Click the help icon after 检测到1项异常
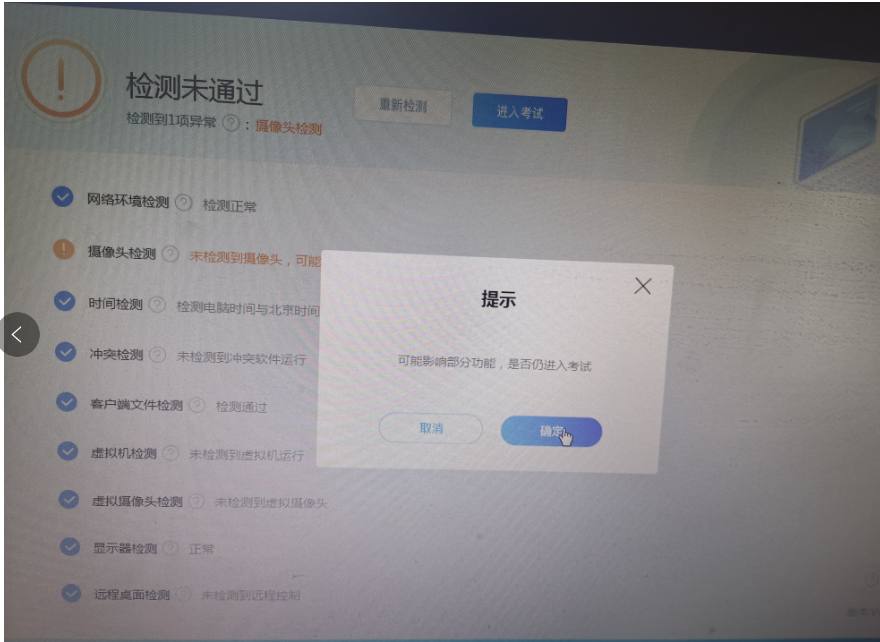The height and width of the screenshot is (642, 880). 231,124
